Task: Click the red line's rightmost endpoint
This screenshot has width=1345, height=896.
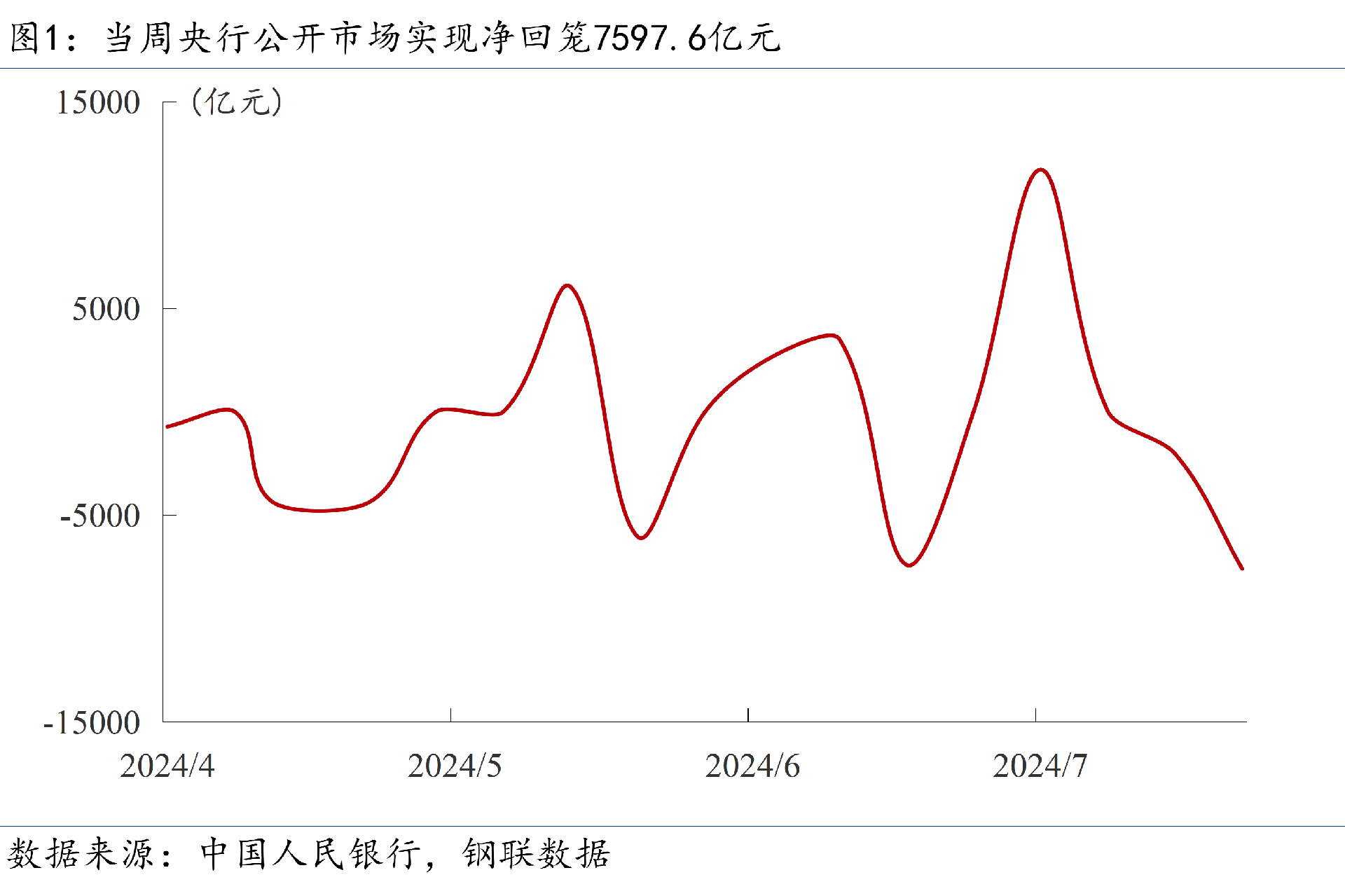Action: 1242,568
